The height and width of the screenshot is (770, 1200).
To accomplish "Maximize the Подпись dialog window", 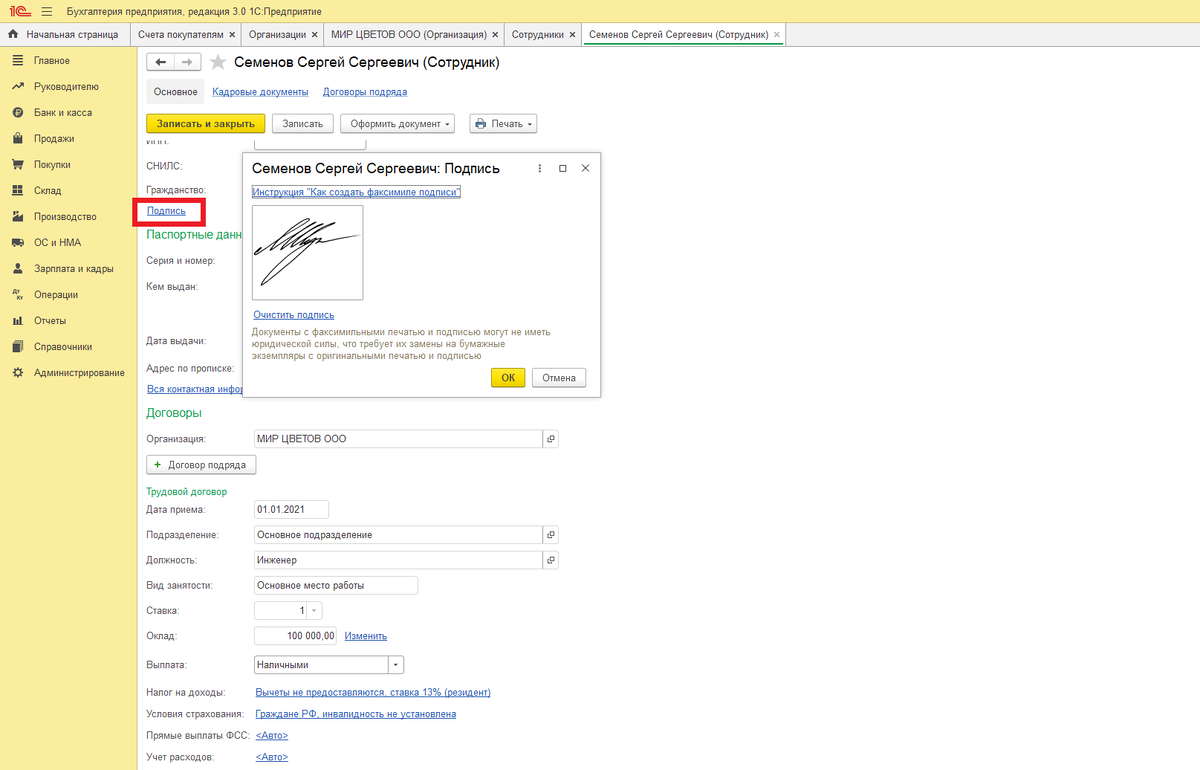I will click(563, 169).
